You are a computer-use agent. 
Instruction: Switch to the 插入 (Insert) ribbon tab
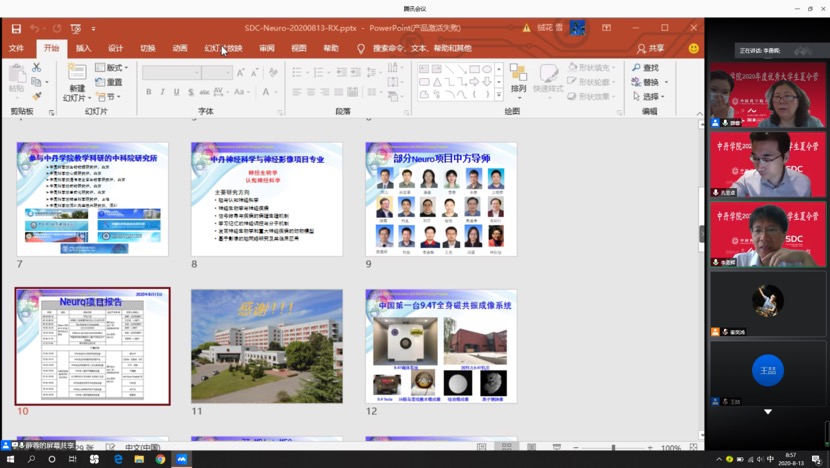tap(83, 48)
